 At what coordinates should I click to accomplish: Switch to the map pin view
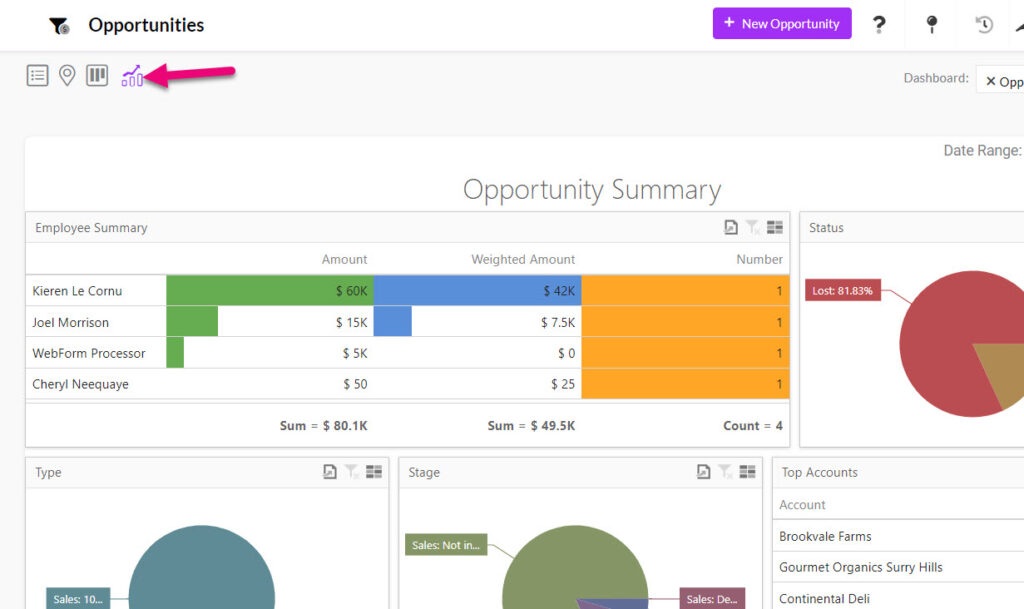tap(67, 76)
